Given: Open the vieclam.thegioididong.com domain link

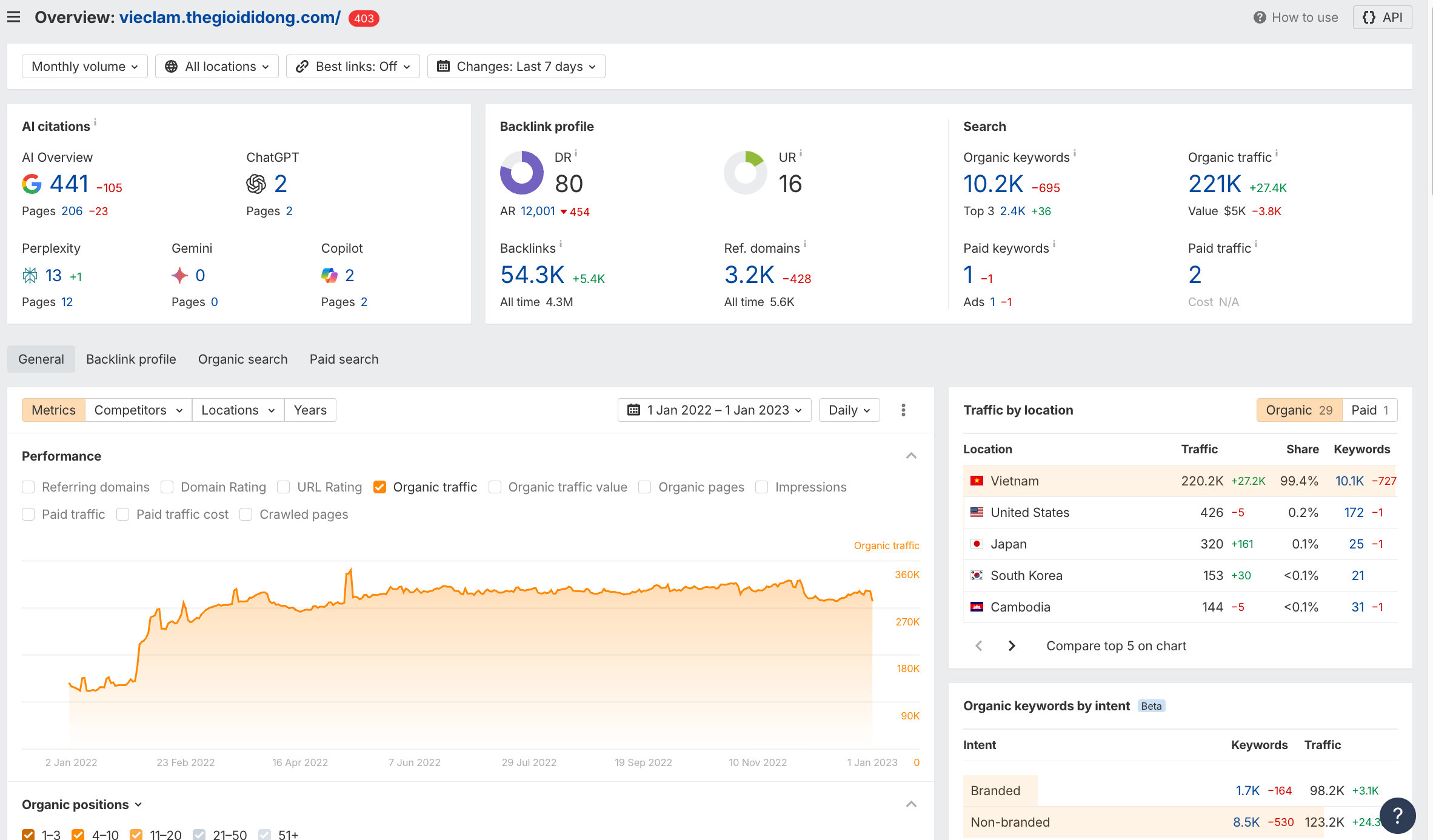Looking at the screenshot, I should coord(230,18).
